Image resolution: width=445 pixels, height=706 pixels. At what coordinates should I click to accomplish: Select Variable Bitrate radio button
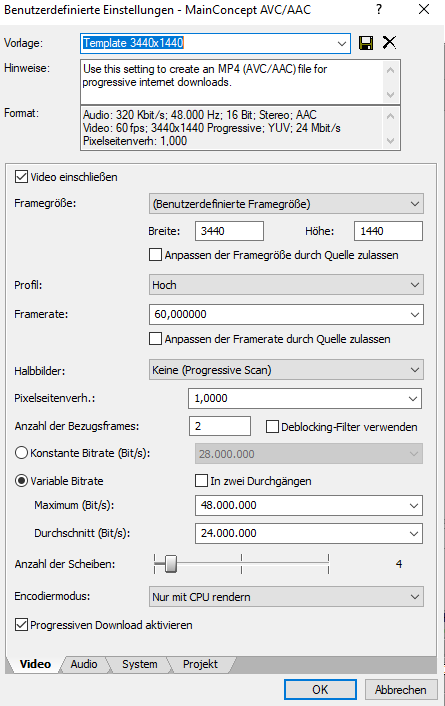click(x=22, y=481)
